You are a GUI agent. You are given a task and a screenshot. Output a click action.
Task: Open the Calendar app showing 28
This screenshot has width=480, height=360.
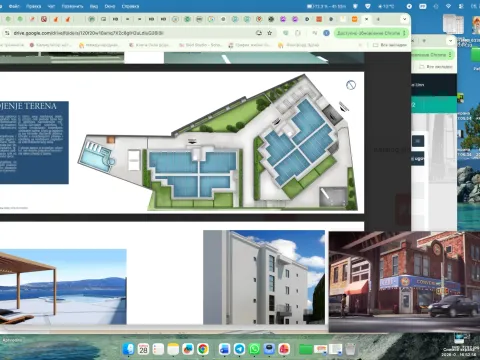[143, 349]
